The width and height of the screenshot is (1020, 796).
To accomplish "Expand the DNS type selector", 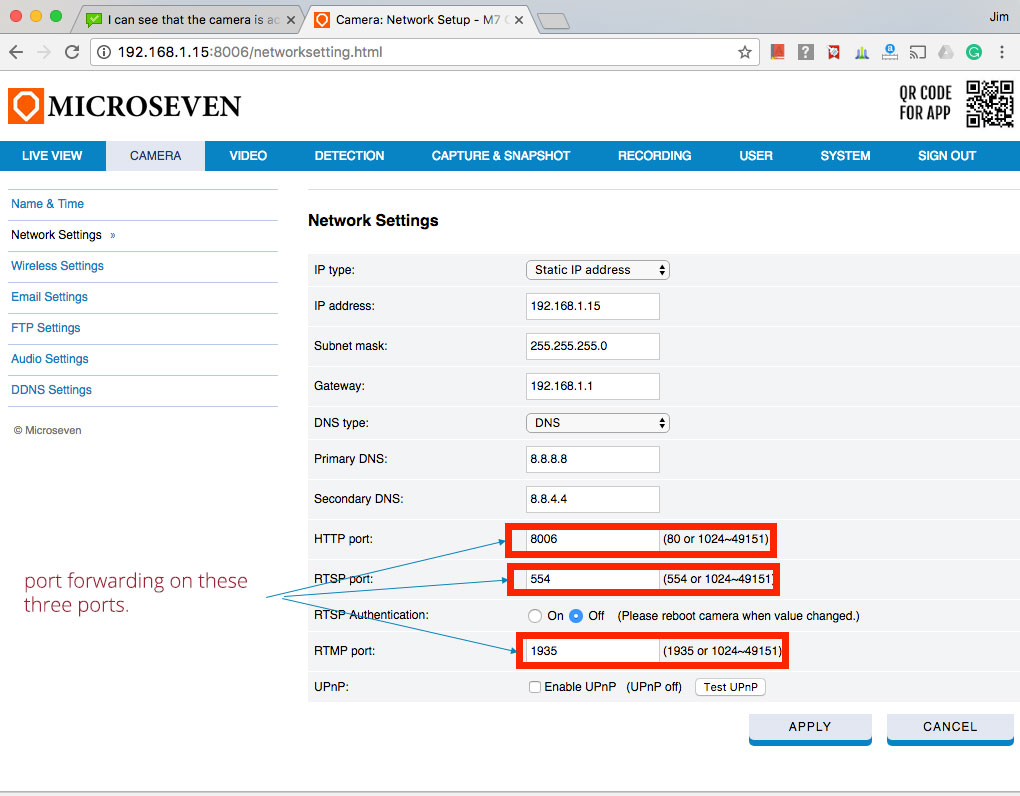I will pos(597,422).
